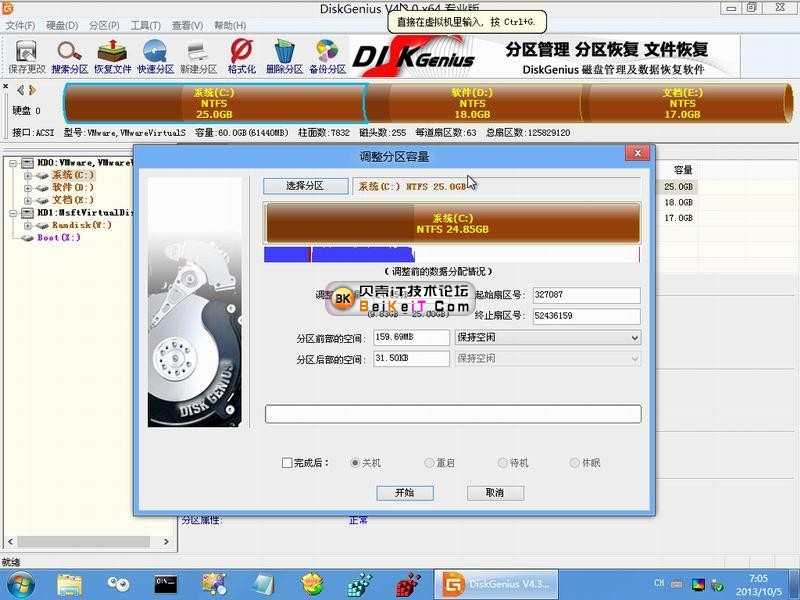This screenshot has width=800, height=600.
Task: Select 软件(D:) 18.0GB partition in disk bar
Action: point(472,104)
